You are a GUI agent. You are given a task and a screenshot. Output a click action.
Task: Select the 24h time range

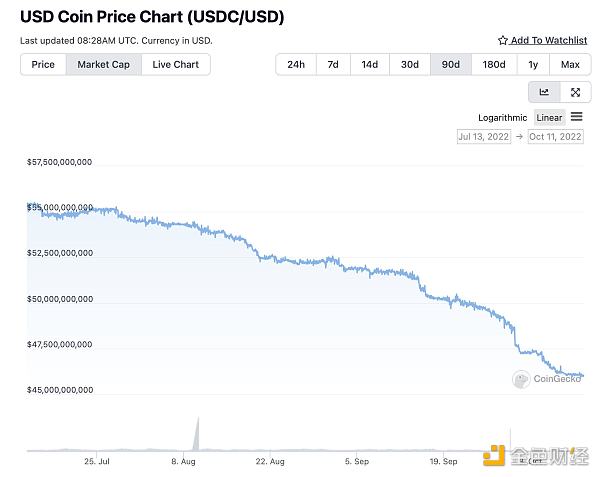point(296,64)
